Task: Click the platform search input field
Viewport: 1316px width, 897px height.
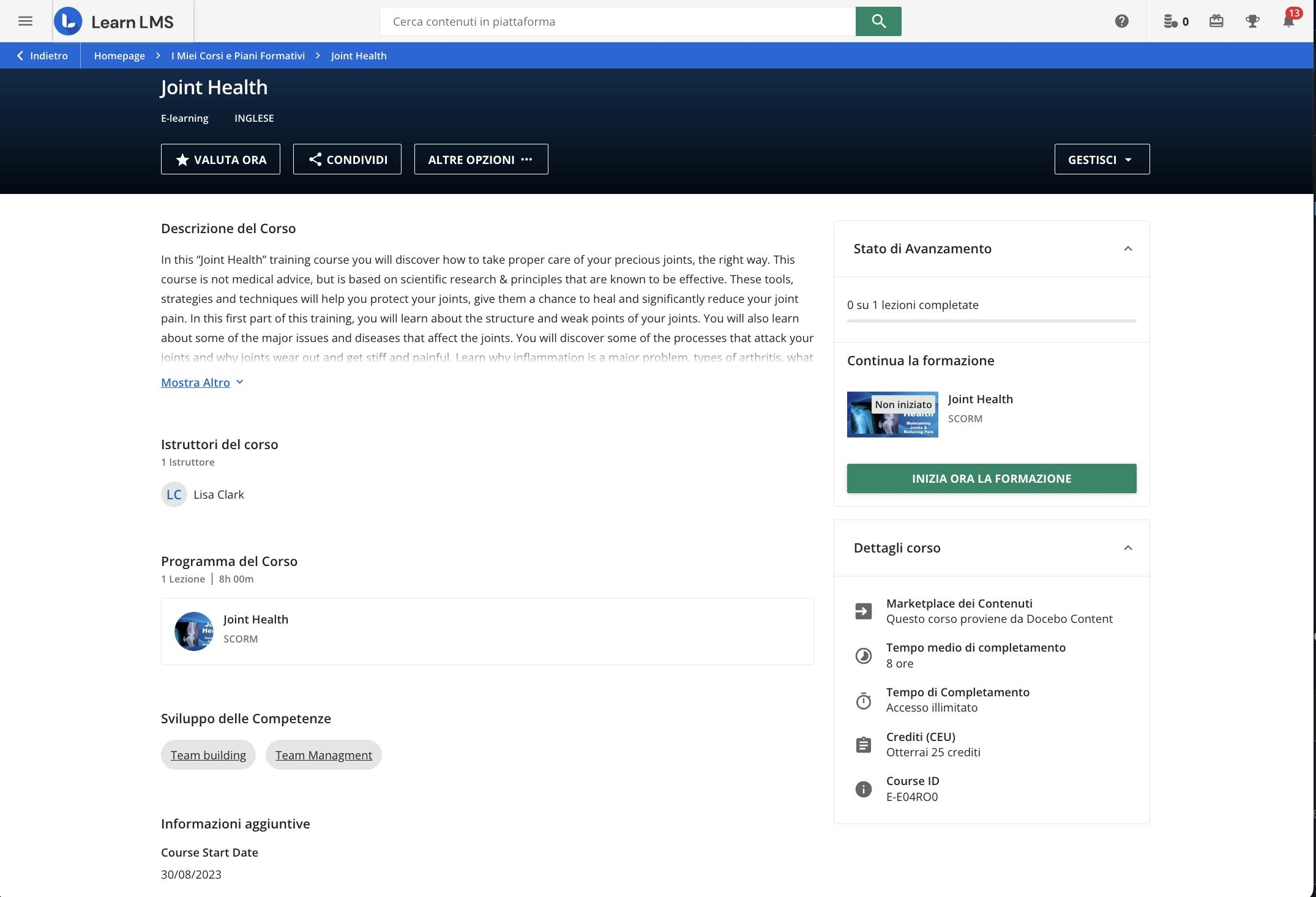Action: 617,21
